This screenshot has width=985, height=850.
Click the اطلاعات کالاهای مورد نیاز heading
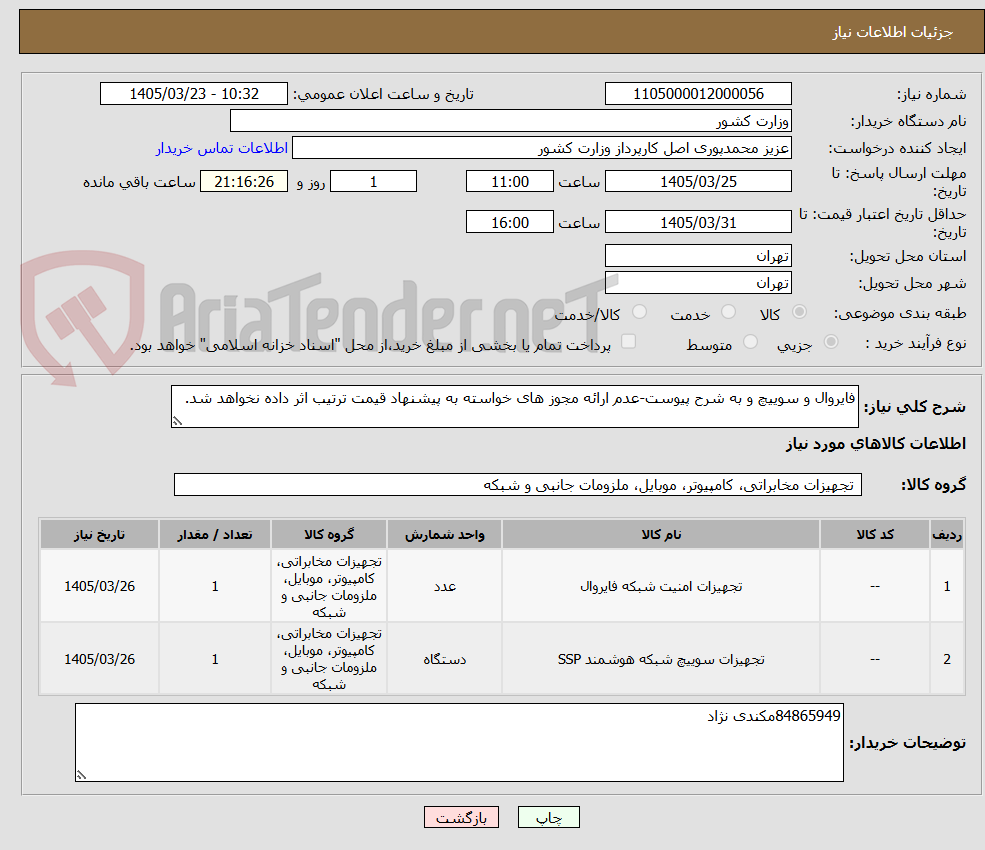point(876,444)
